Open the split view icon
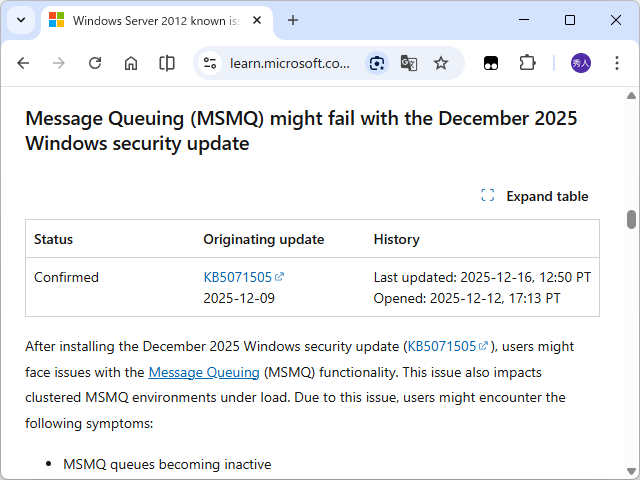Viewport: 640px width, 480px height. (167, 63)
